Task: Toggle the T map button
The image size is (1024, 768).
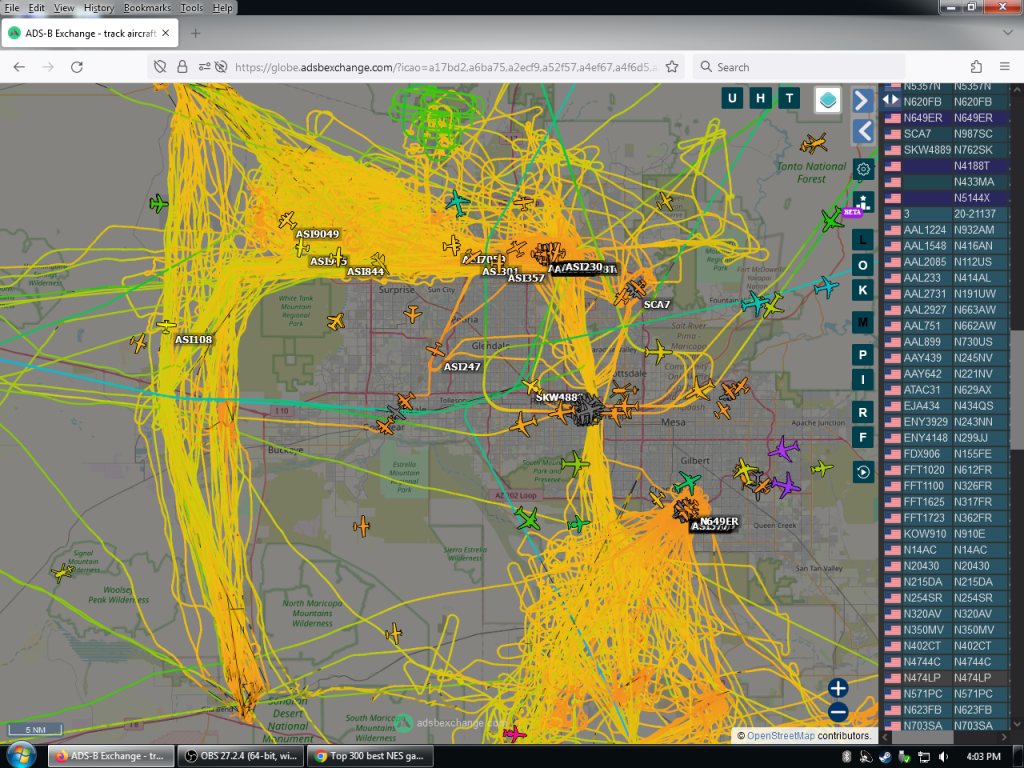Action: tap(789, 99)
